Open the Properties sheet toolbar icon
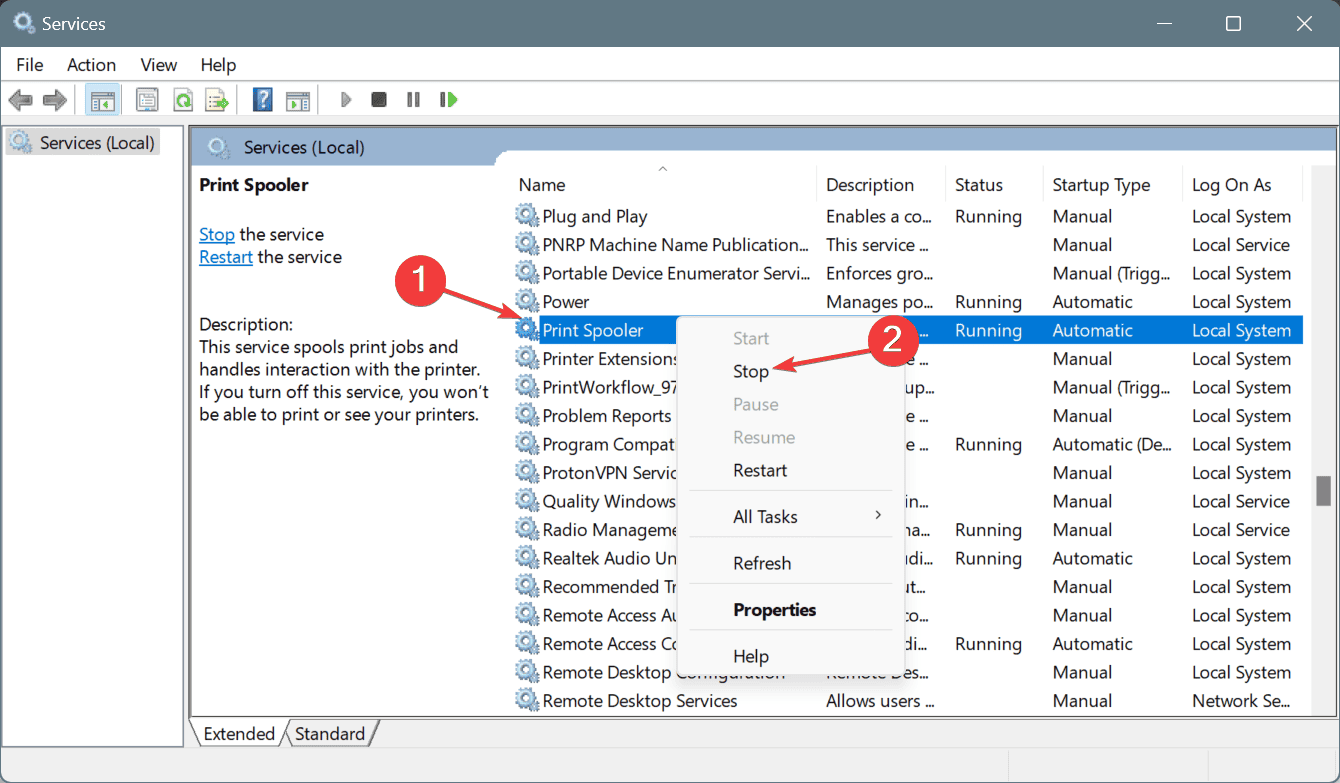This screenshot has width=1340, height=783. pyautogui.click(x=148, y=100)
